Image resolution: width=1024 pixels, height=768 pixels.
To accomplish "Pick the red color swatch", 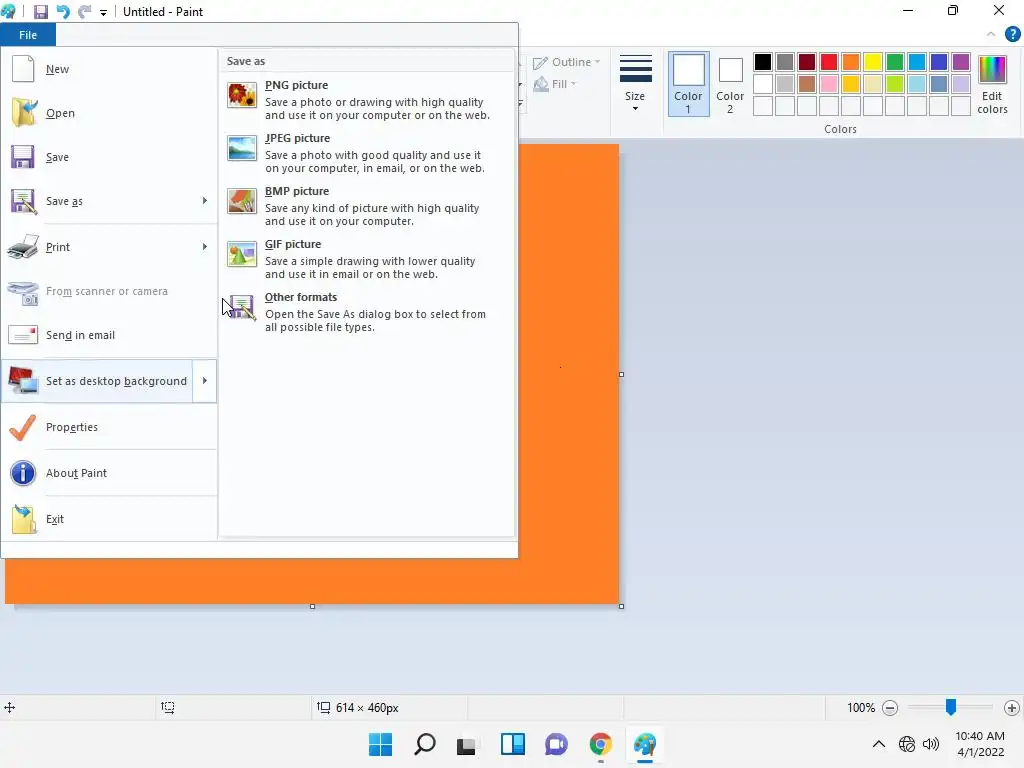I will coord(829,62).
